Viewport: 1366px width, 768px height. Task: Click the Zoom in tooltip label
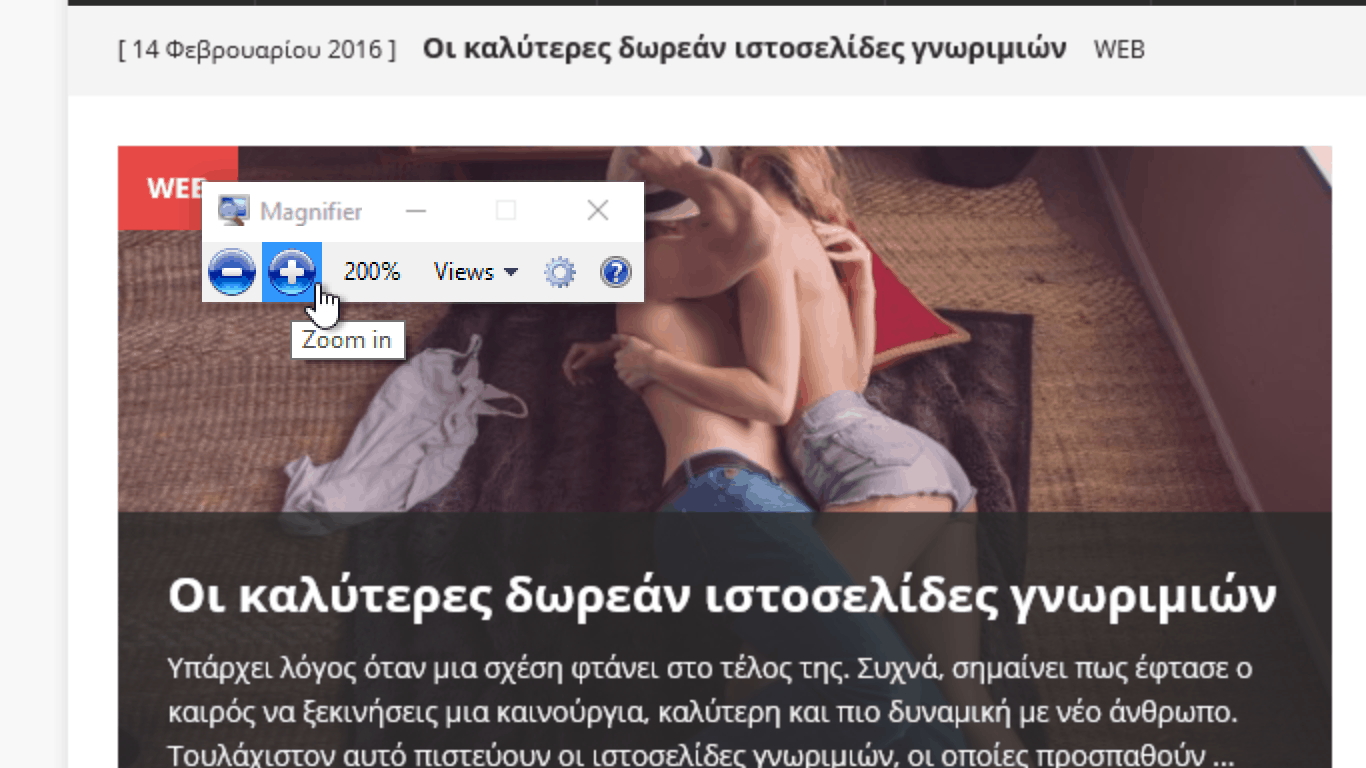point(347,340)
